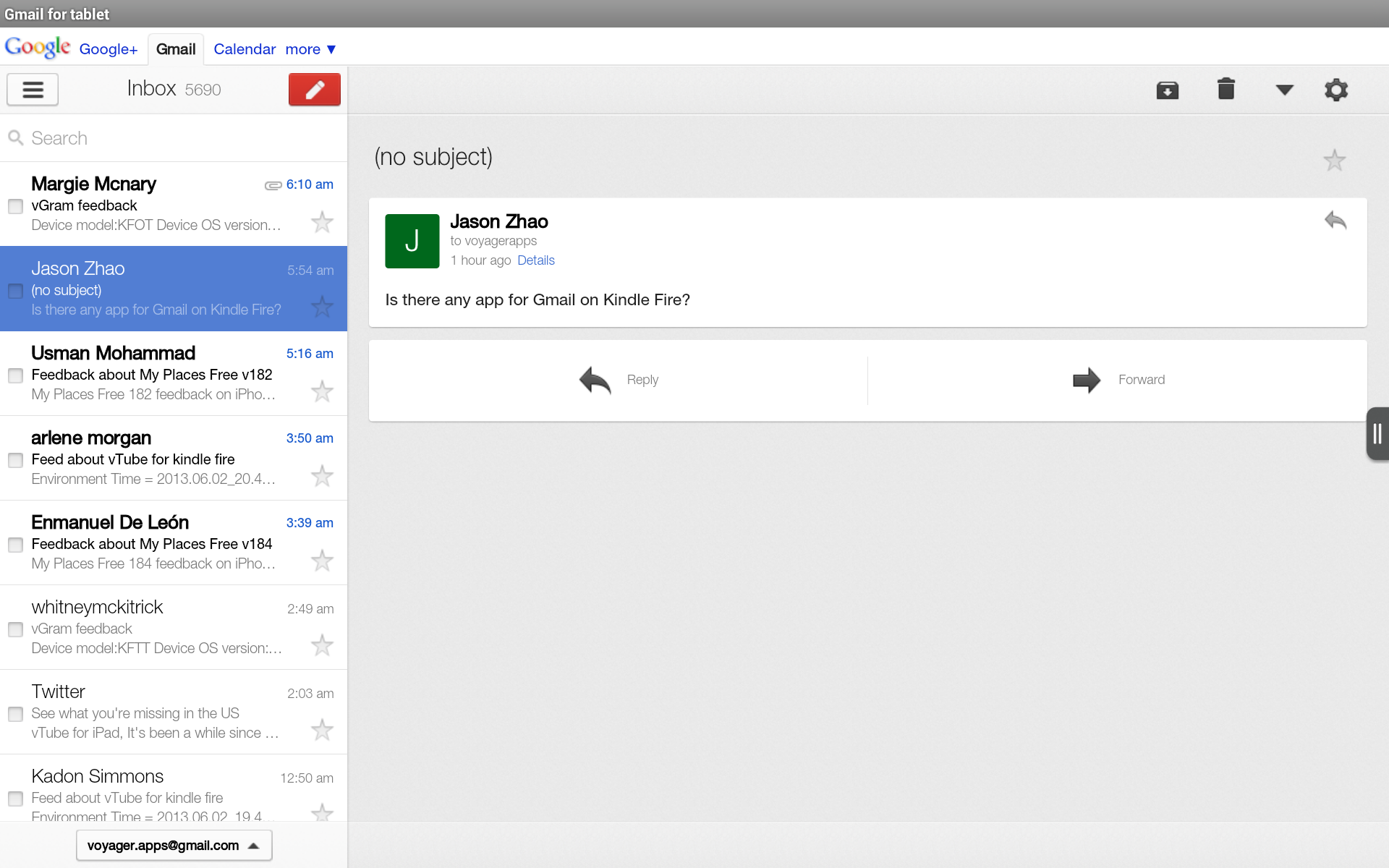Click the quick reply arrow beside Jason Zhao
This screenshot has width=1389, height=868.
[1335, 220]
